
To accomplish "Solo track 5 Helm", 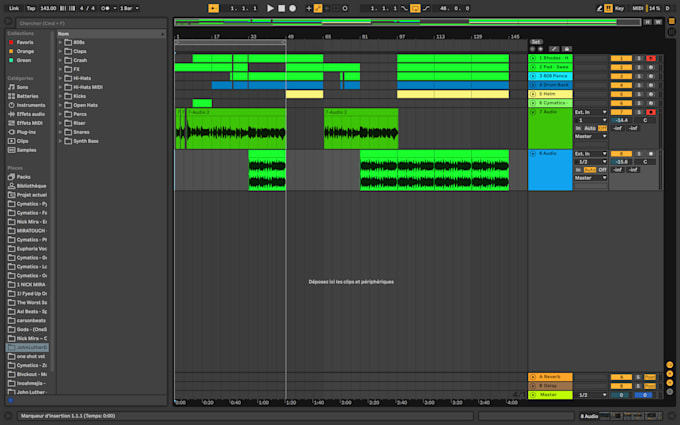I will tap(638, 94).
